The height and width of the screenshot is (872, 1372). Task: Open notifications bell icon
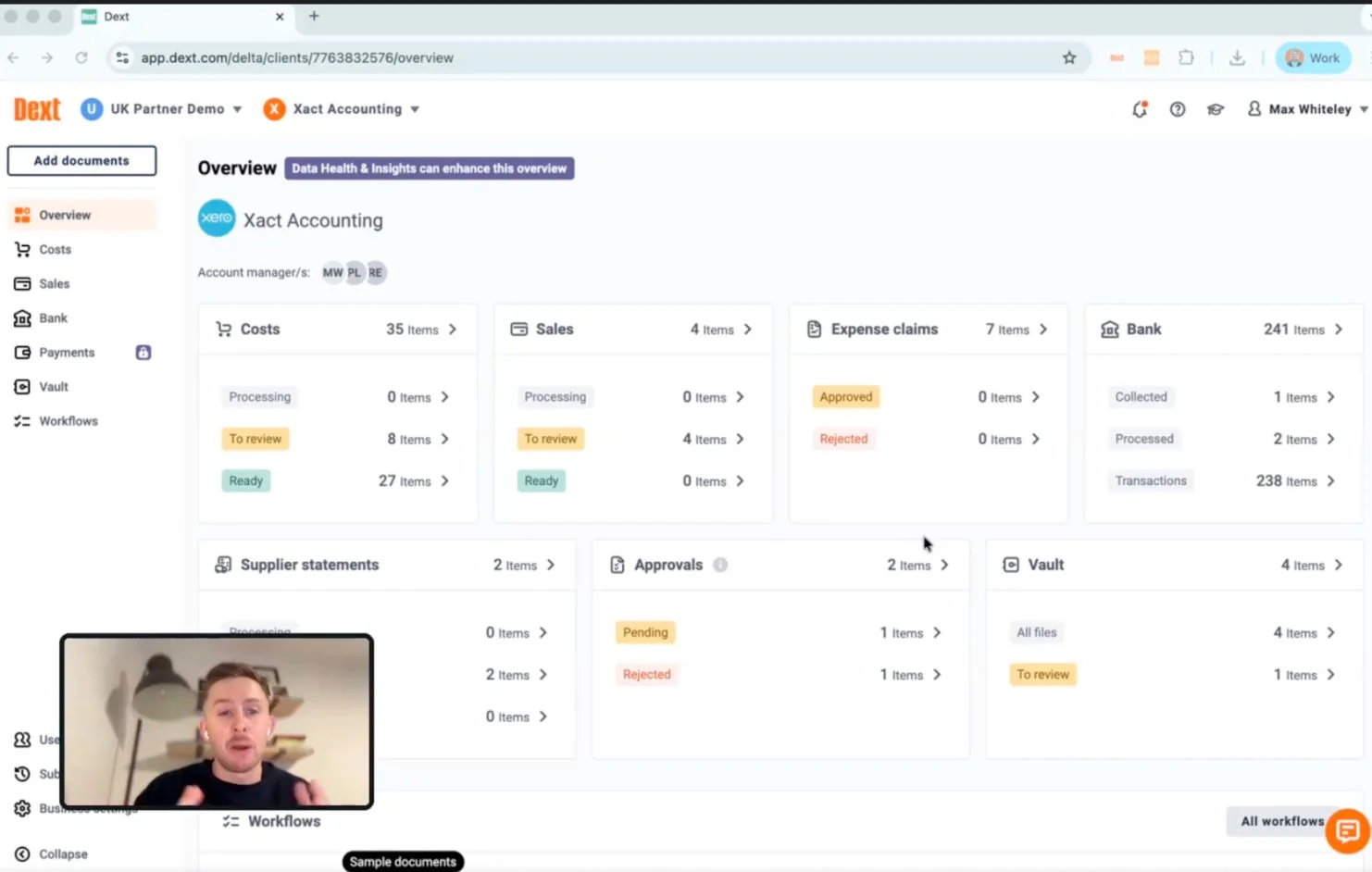[1140, 109]
